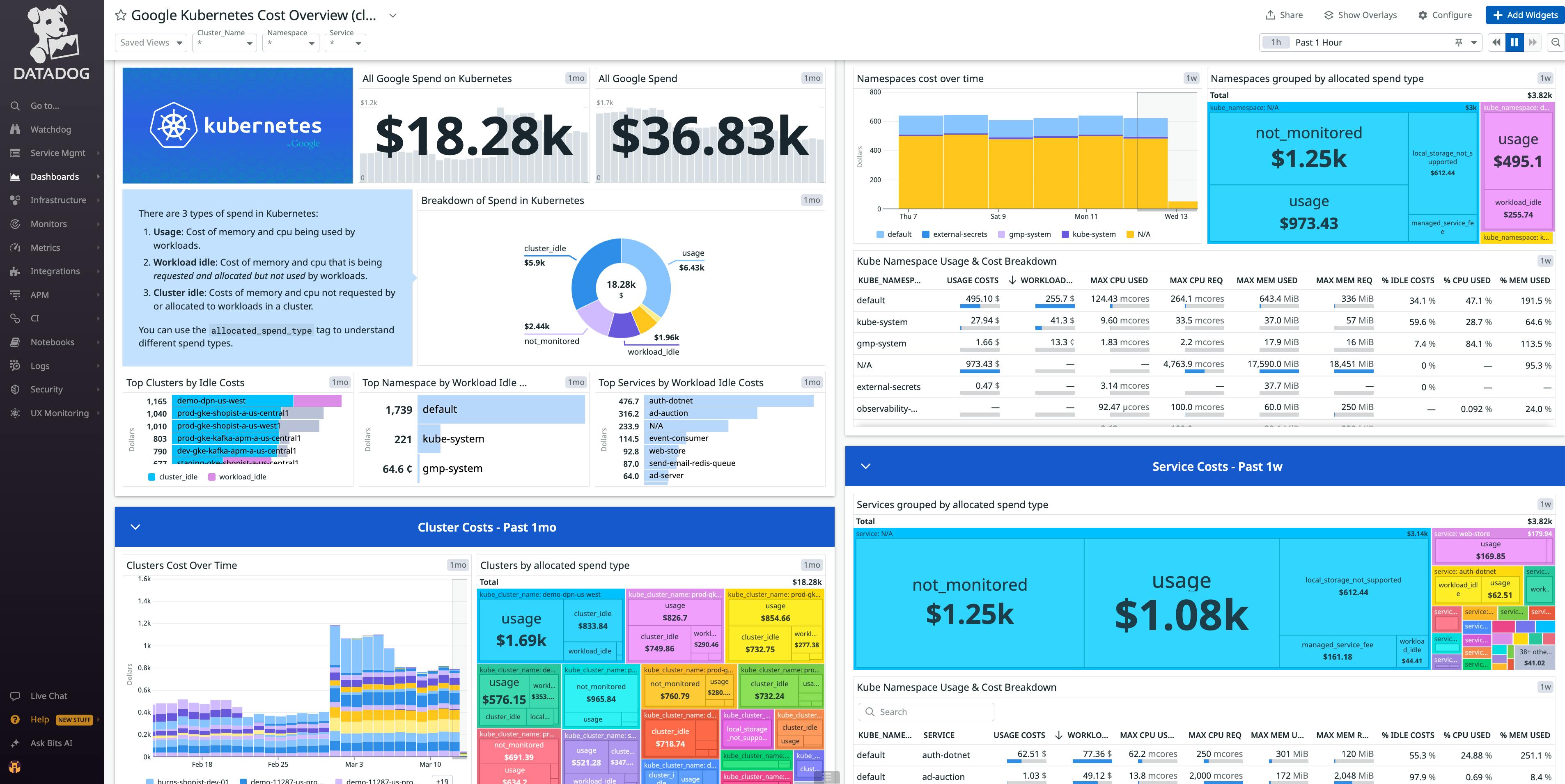Open Infrastructure panel
This screenshot has height=784, width=1565.
point(57,199)
